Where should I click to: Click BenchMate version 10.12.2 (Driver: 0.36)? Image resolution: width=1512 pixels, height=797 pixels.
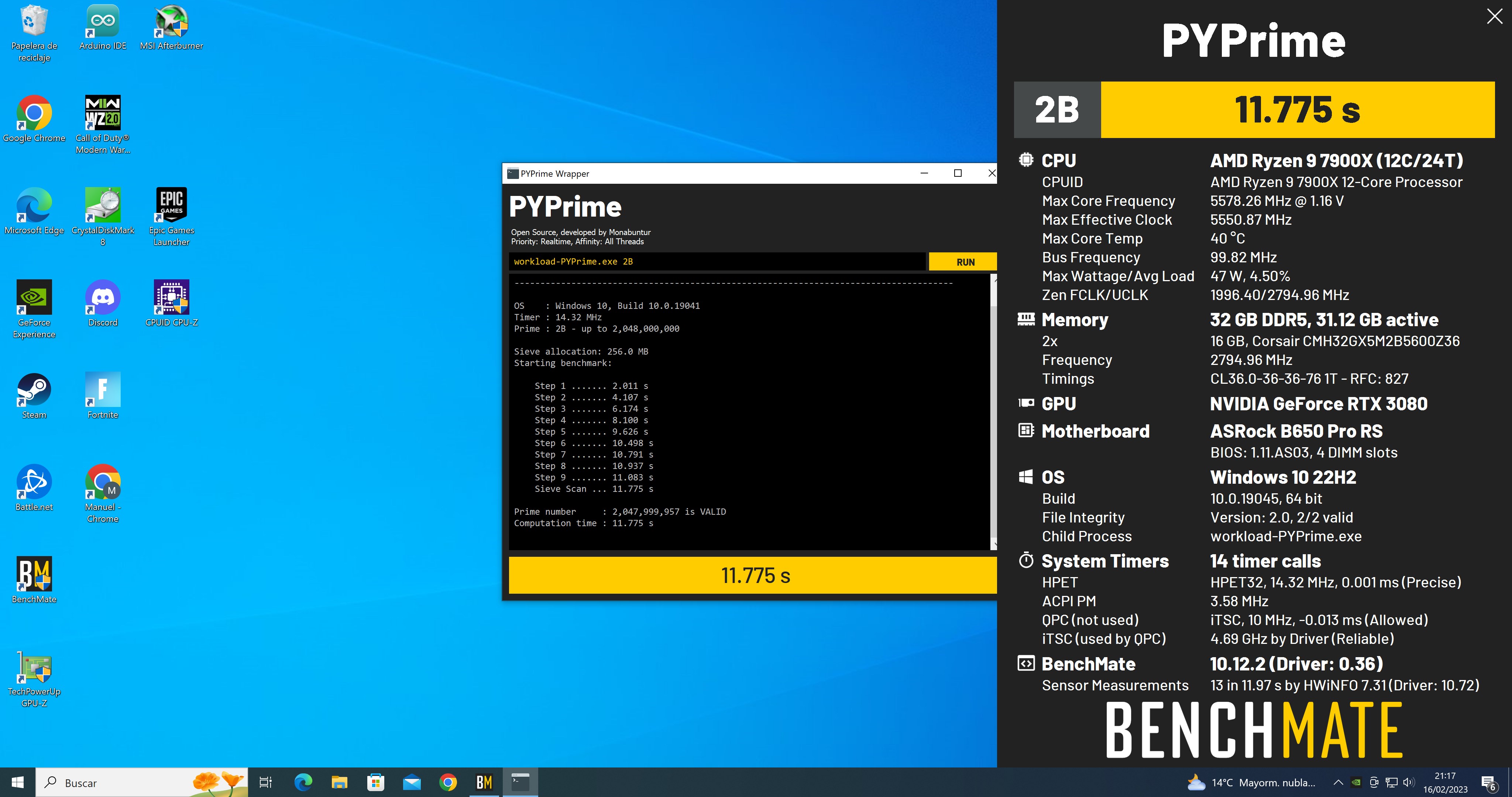coord(1296,664)
